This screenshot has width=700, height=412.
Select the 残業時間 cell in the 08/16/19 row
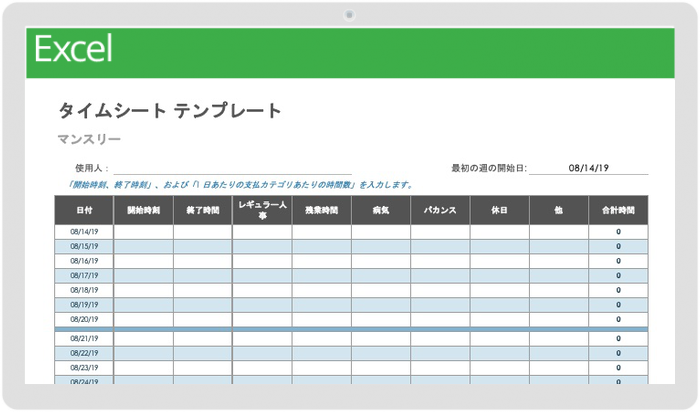point(321,261)
